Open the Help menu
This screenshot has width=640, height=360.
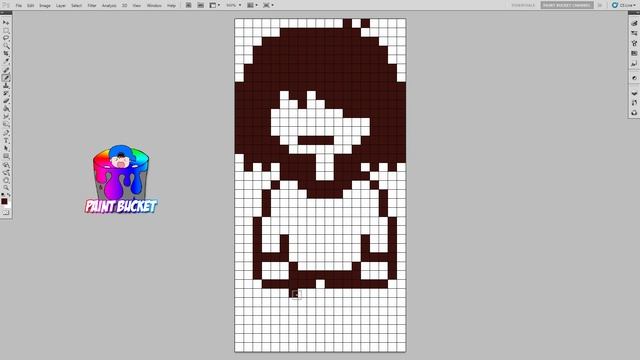point(171,6)
